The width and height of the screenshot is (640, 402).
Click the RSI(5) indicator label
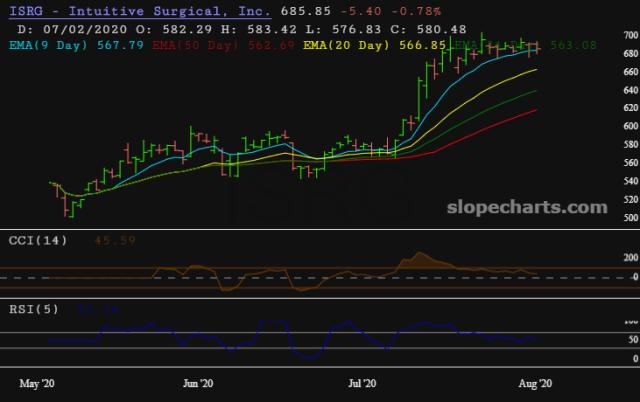tap(32, 309)
